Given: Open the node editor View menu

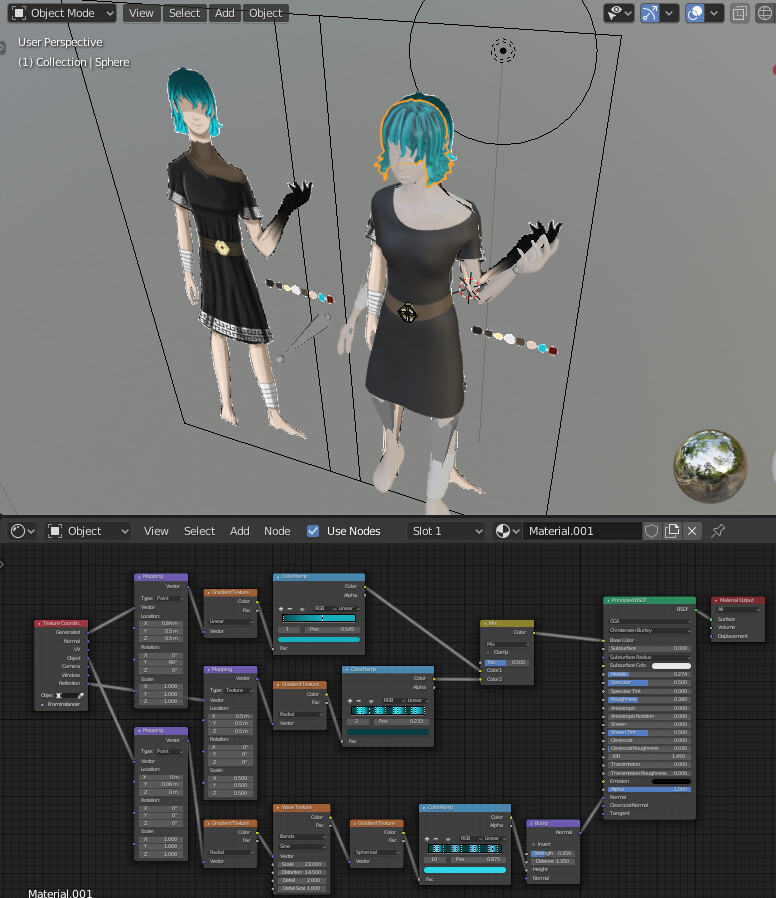Looking at the screenshot, I should point(156,531).
